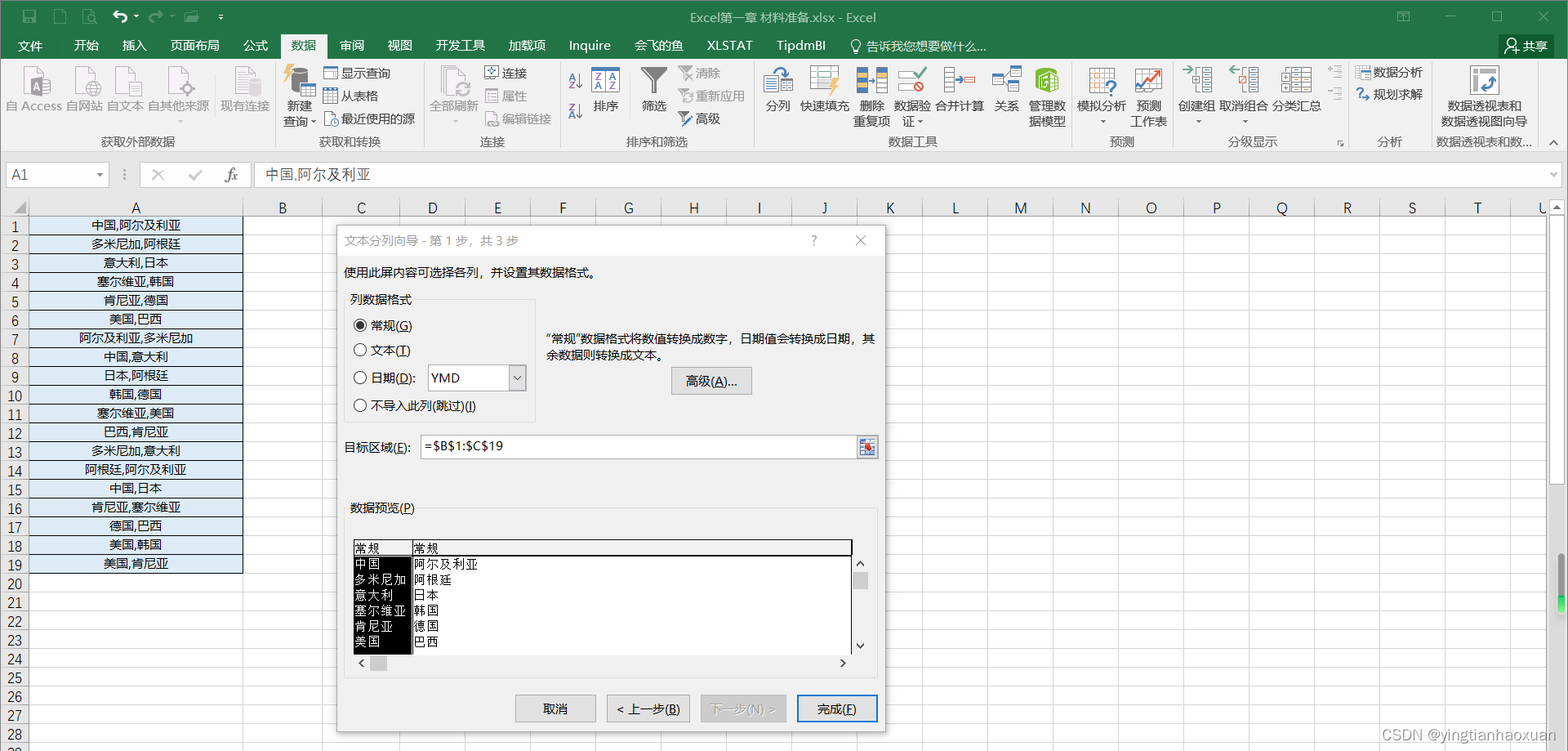Click Consolidate (合并计算) icon
This screenshot has height=751, width=1568.
[960, 82]
